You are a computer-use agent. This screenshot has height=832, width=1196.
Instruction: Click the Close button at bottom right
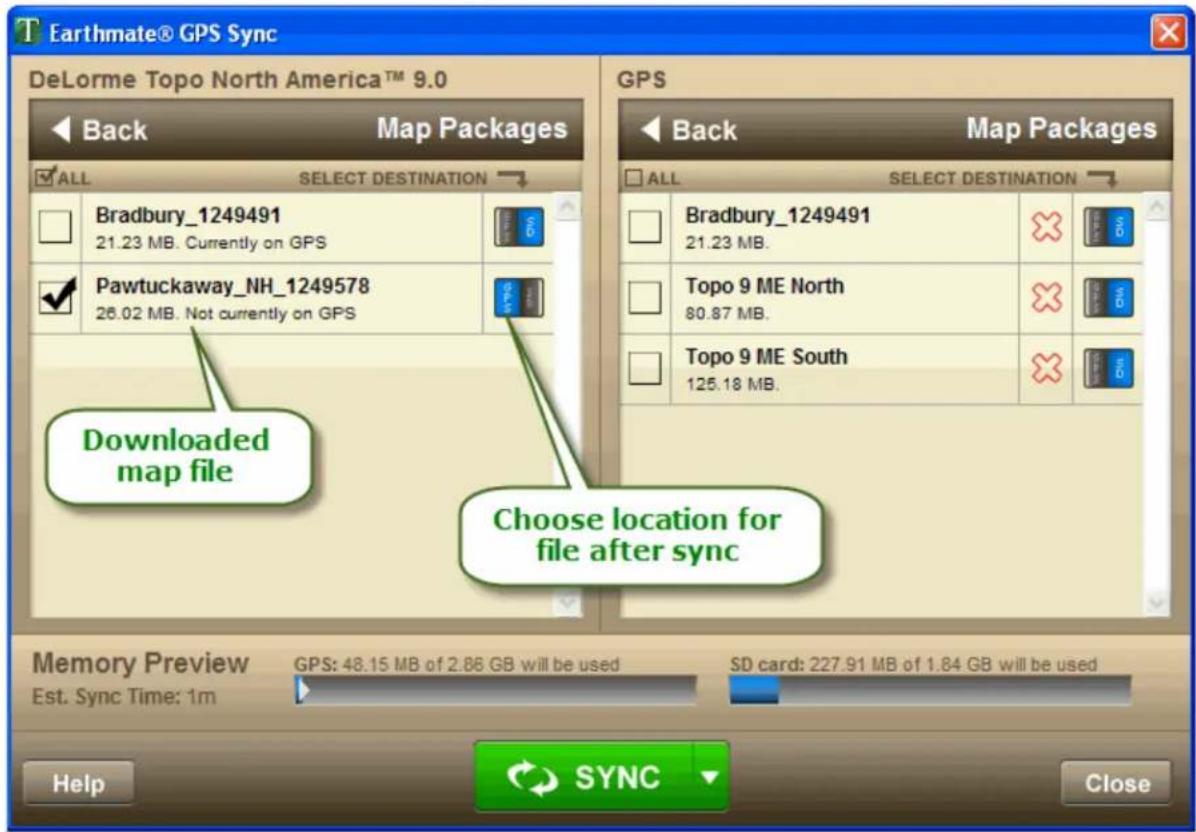[1116, 783]
